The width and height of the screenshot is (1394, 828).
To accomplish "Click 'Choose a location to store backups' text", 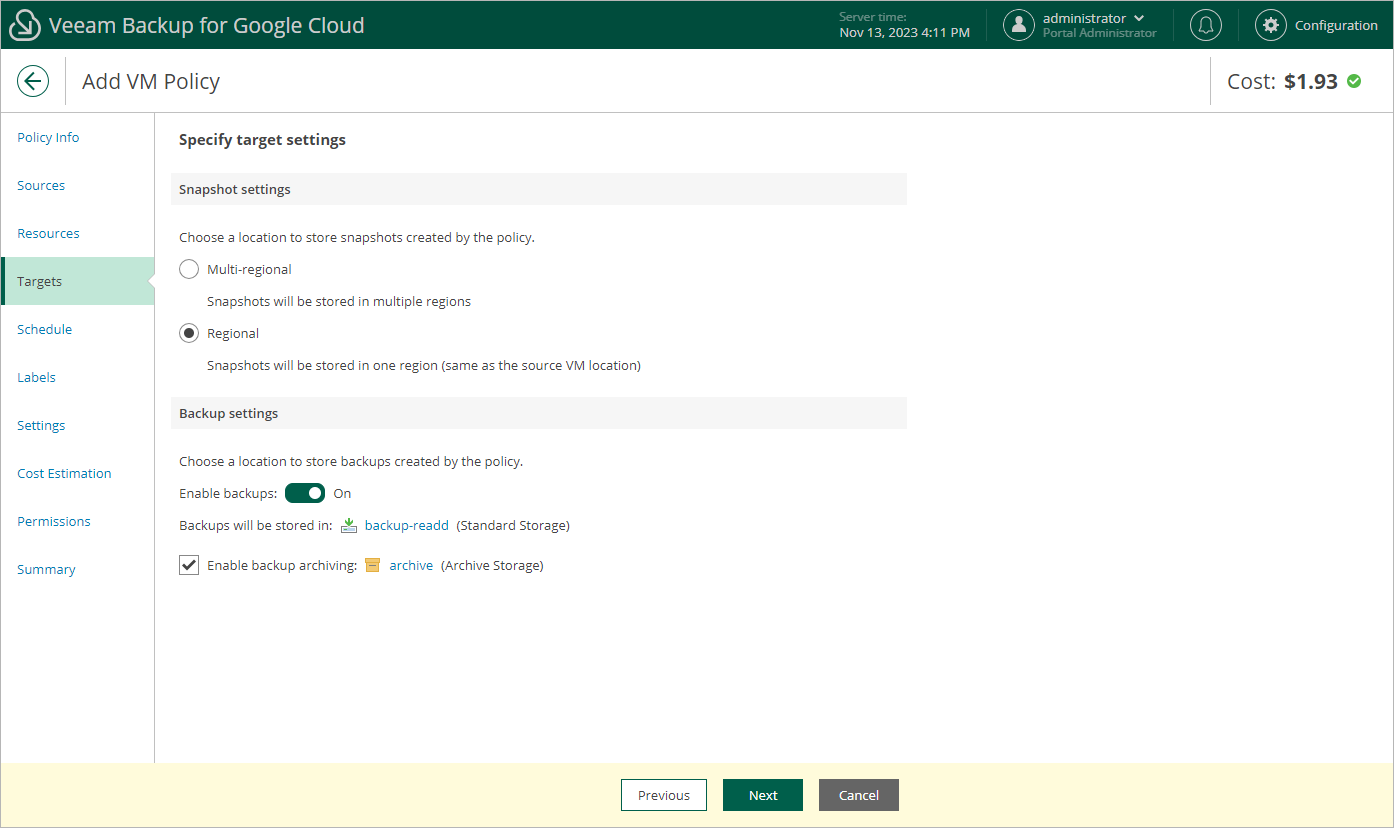I will click(351, 461).
